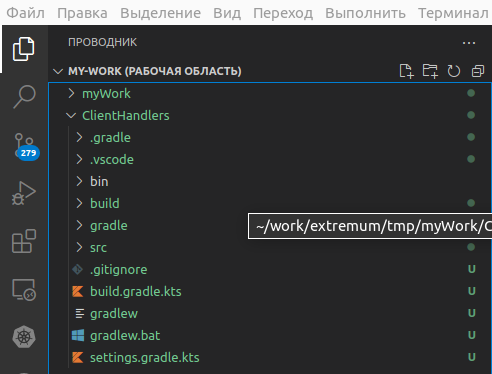
Task: Click the ПРОВОДНИК panel title
Action: (x=102, y=42)
